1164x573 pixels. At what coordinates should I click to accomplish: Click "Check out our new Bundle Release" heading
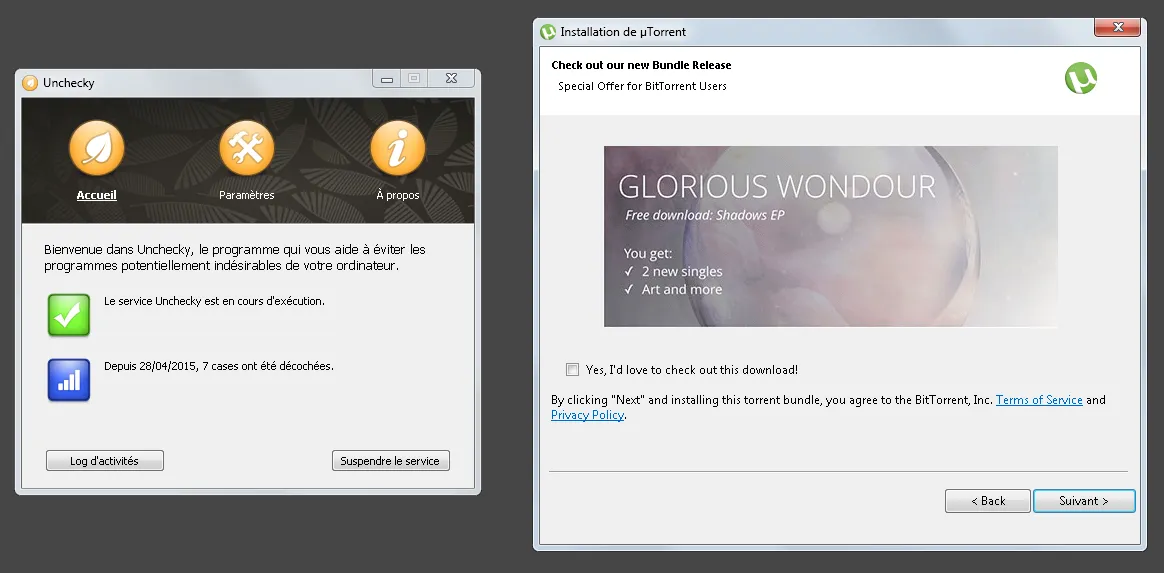[641, 65]
